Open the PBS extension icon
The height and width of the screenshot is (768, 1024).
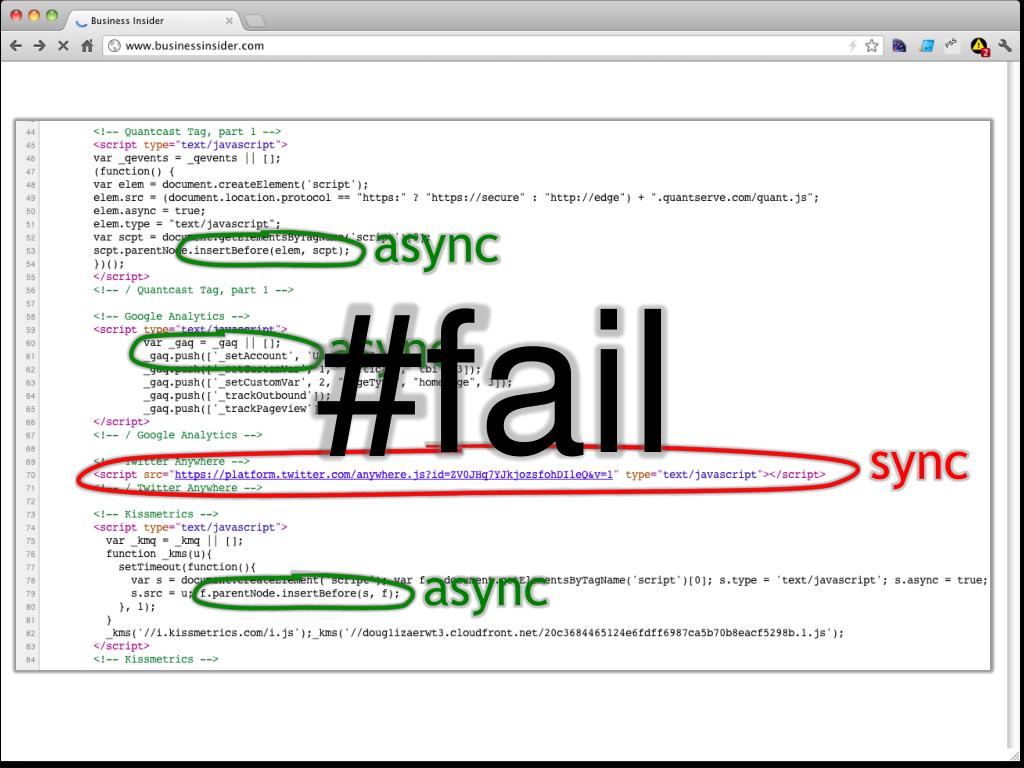950,44
